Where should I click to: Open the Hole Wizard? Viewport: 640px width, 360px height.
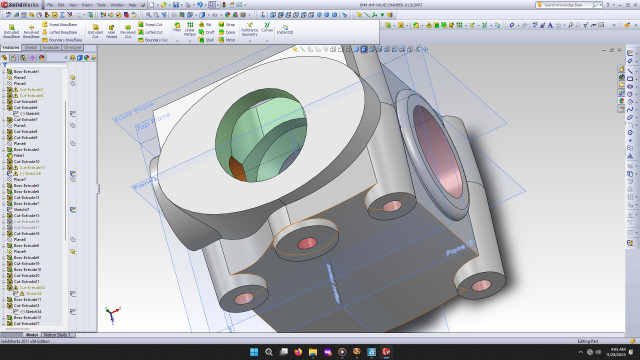point(111,31)
